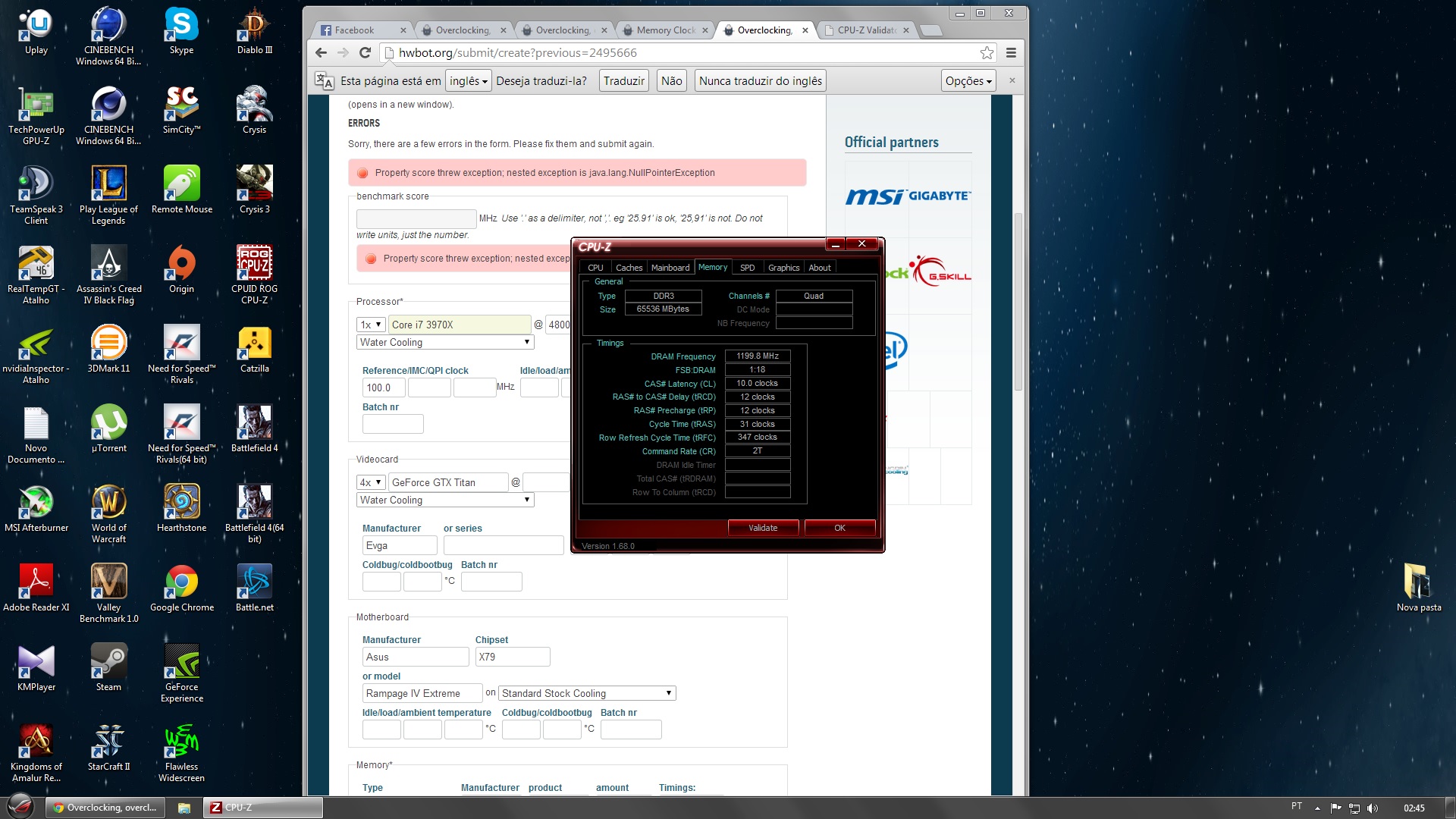Open the TeamSpeak 3 Client icon
Image resolution: width=1456 pixels, height=819 pixels.
(x=36, y=196)
